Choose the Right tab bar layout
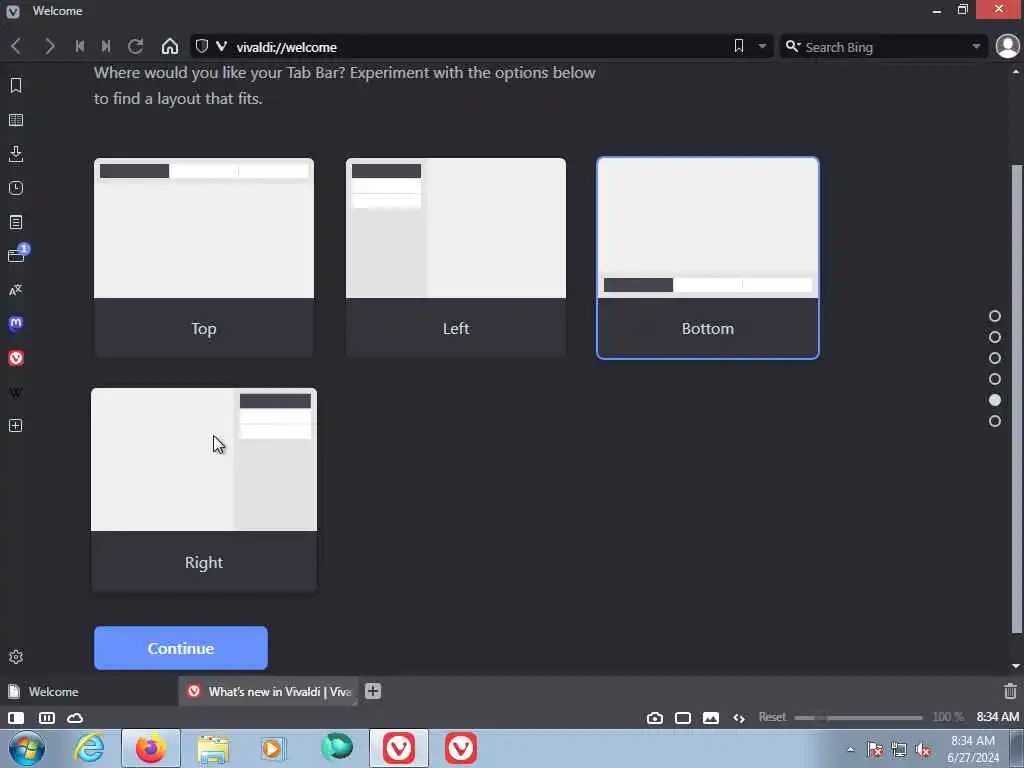This screenshot has width=1024, height=768. [x=204, y=490]
